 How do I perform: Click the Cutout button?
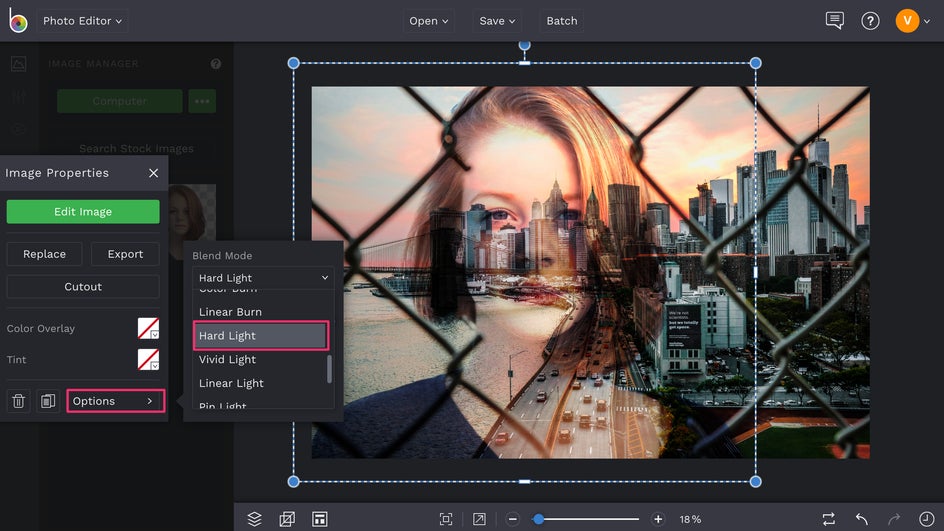coord(83,287)
